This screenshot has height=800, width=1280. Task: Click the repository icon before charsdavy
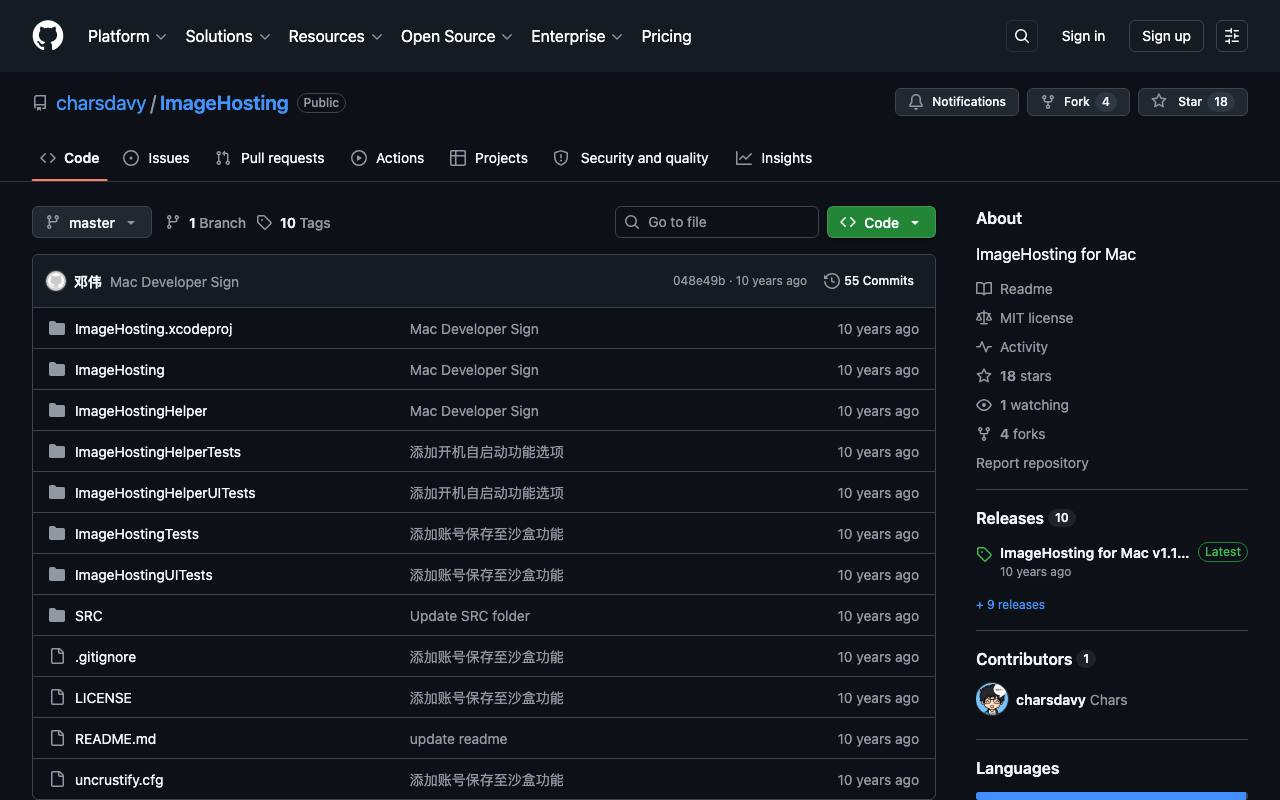[x=40, y=103]
